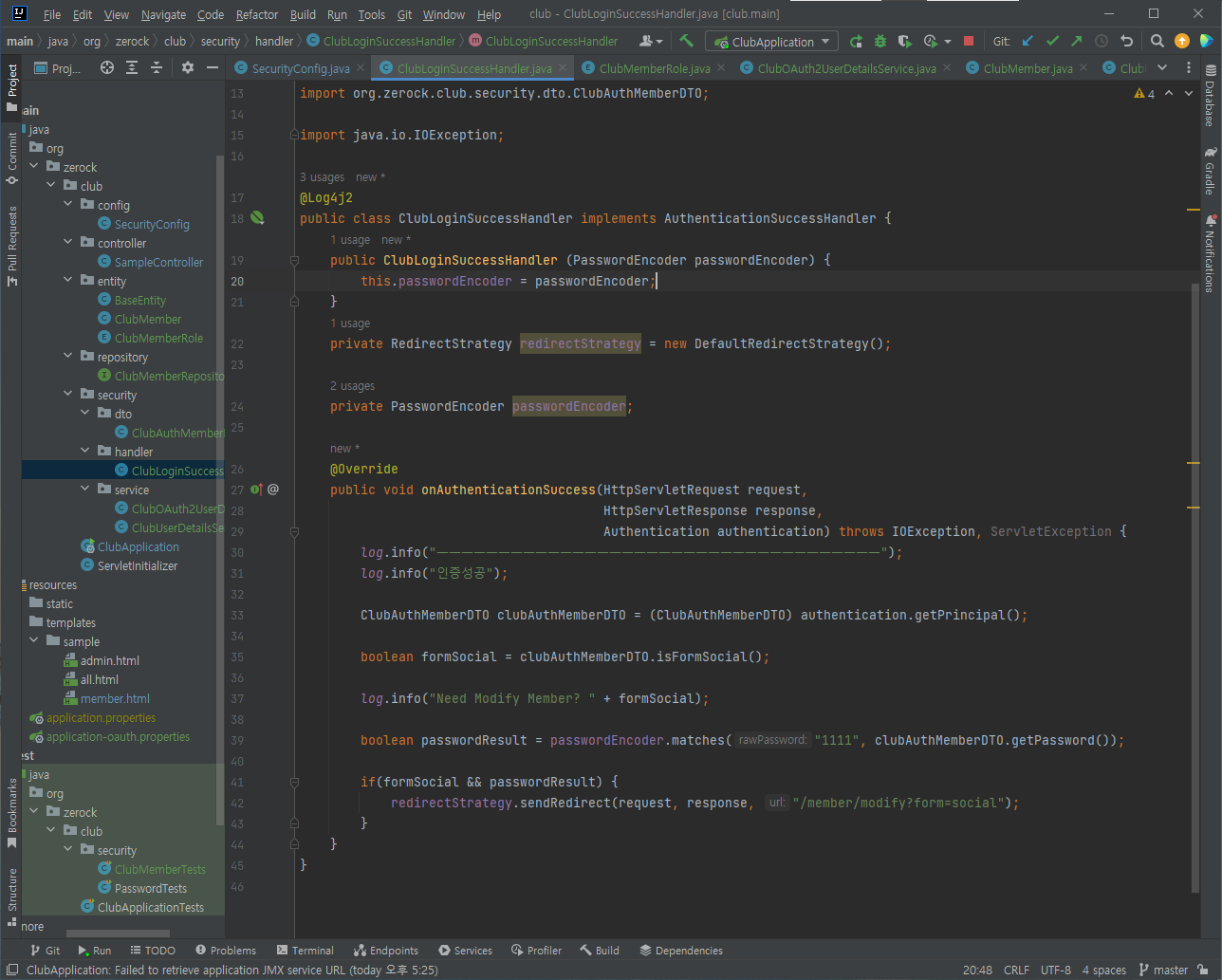Screen dimensions: 1222x980
Task: Change CRLF line separator in status bar
Action: coord(1016,971)
